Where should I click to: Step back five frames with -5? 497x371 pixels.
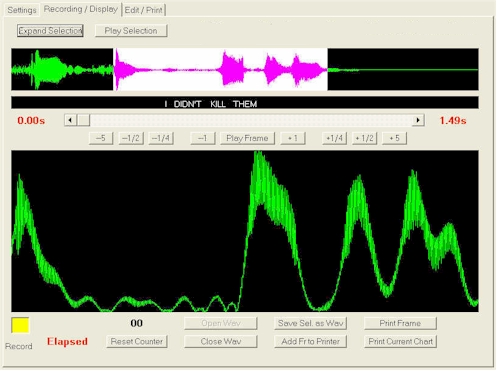[101, 138]
